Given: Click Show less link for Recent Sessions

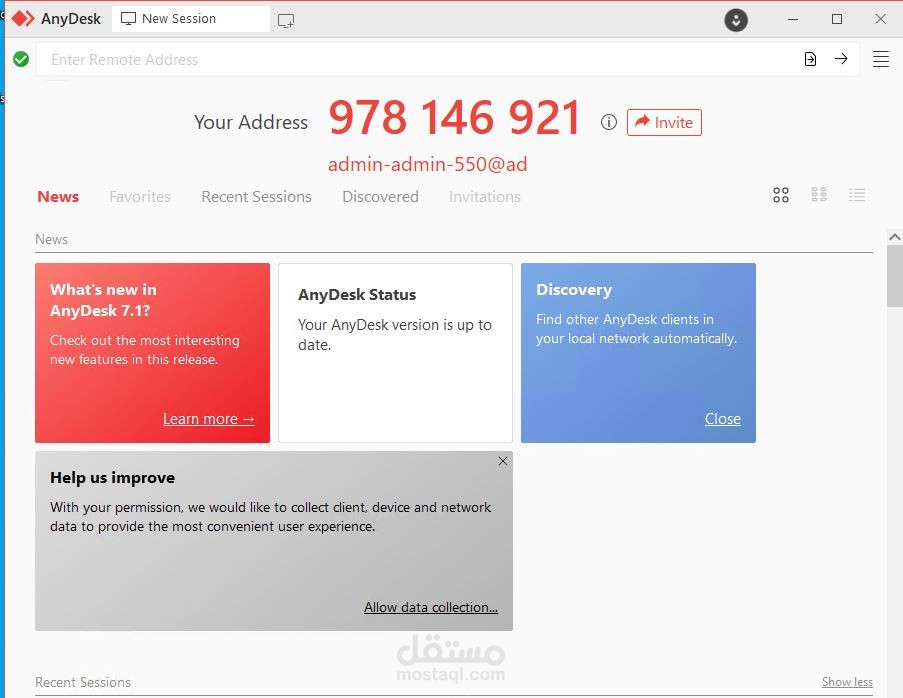Looking at the screenshot, I should click(847, 682).
